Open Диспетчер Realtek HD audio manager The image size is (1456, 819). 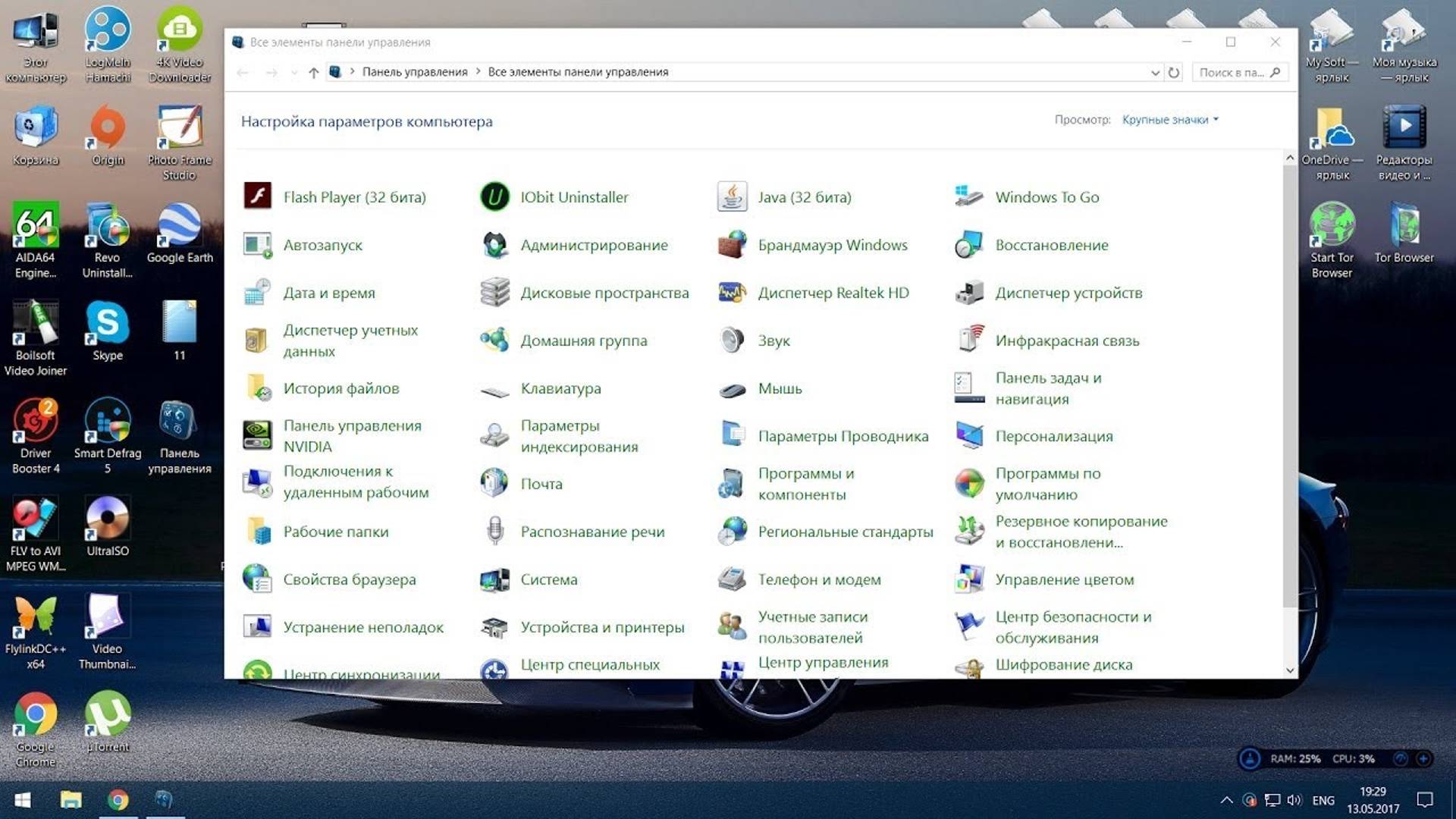click(833, 293)
